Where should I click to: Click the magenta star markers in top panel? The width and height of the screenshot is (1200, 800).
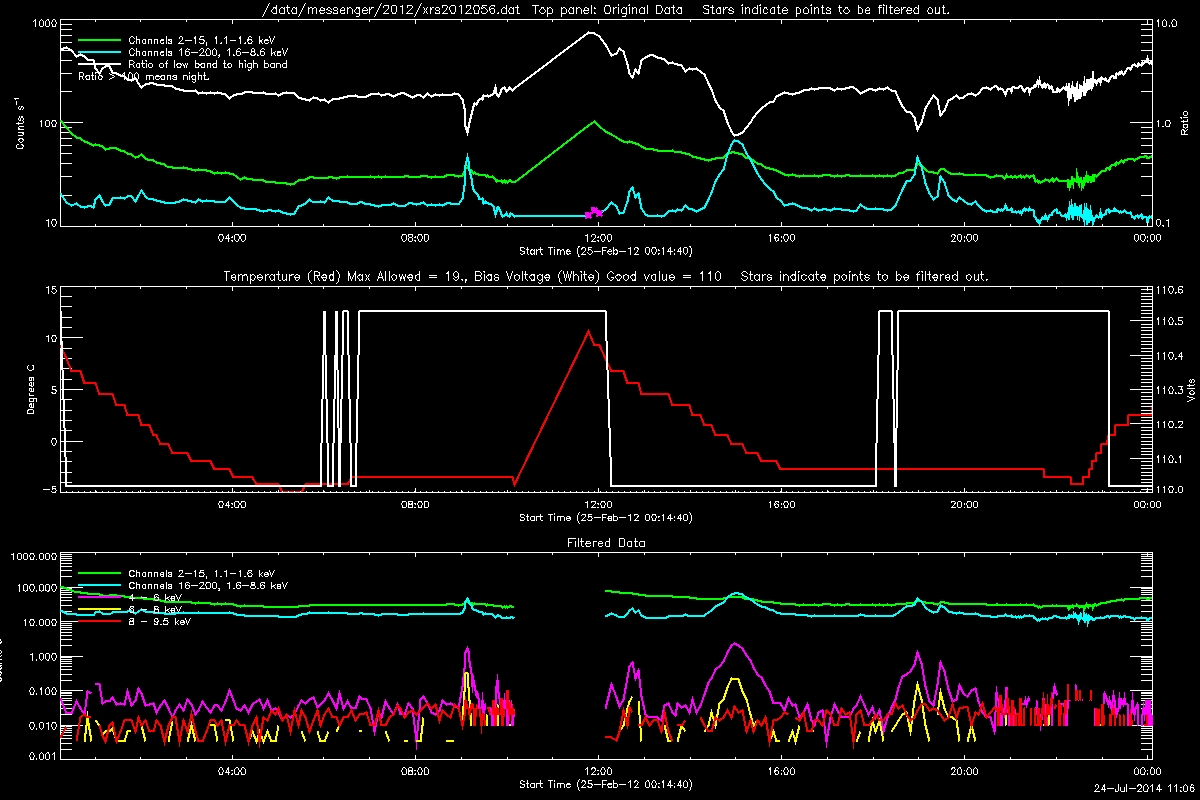594,212
